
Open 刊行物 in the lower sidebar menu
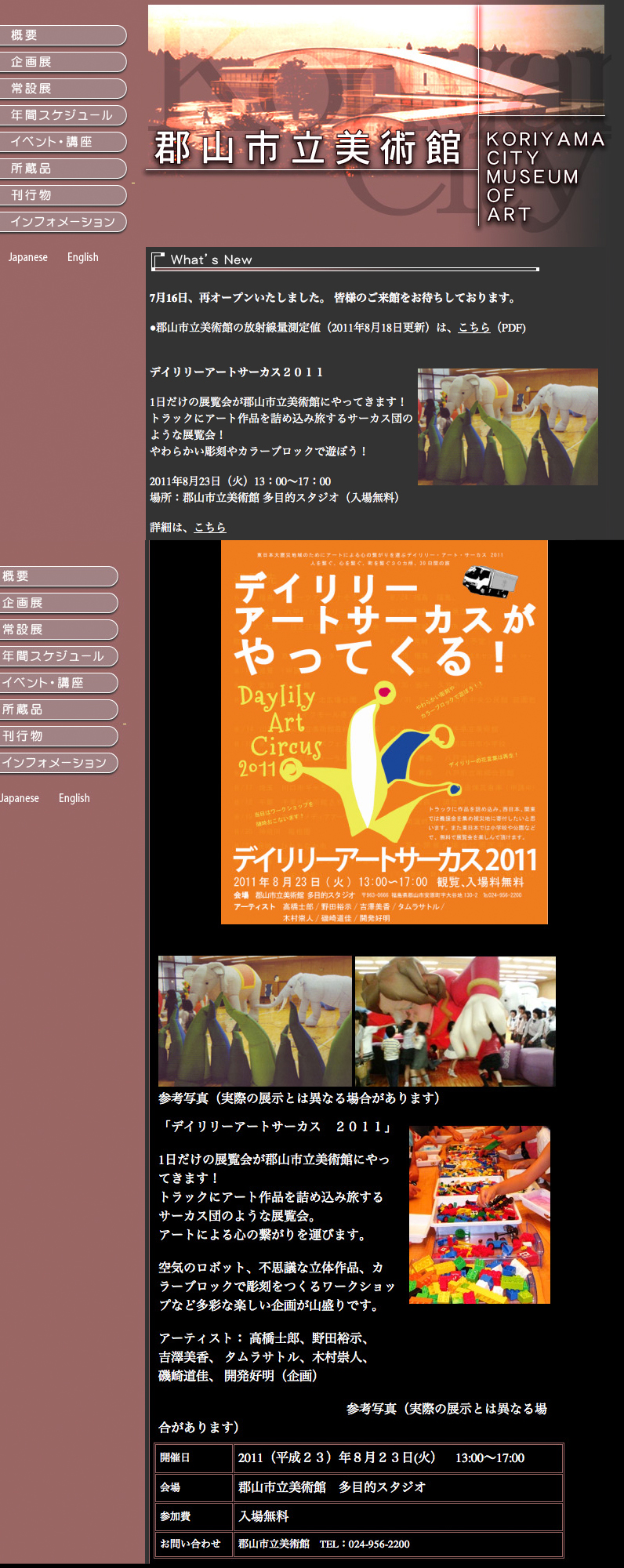(x=59, y=736)
